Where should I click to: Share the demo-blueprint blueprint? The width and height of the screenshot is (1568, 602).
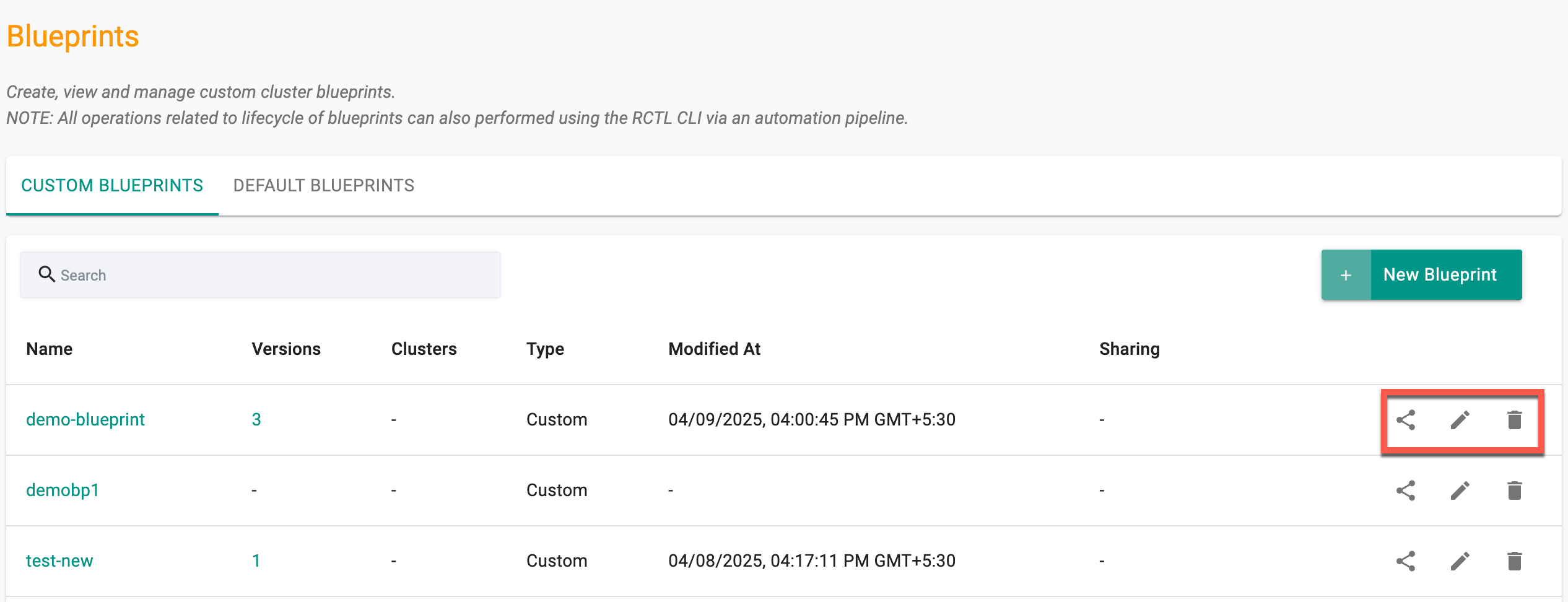point(1406,420)
